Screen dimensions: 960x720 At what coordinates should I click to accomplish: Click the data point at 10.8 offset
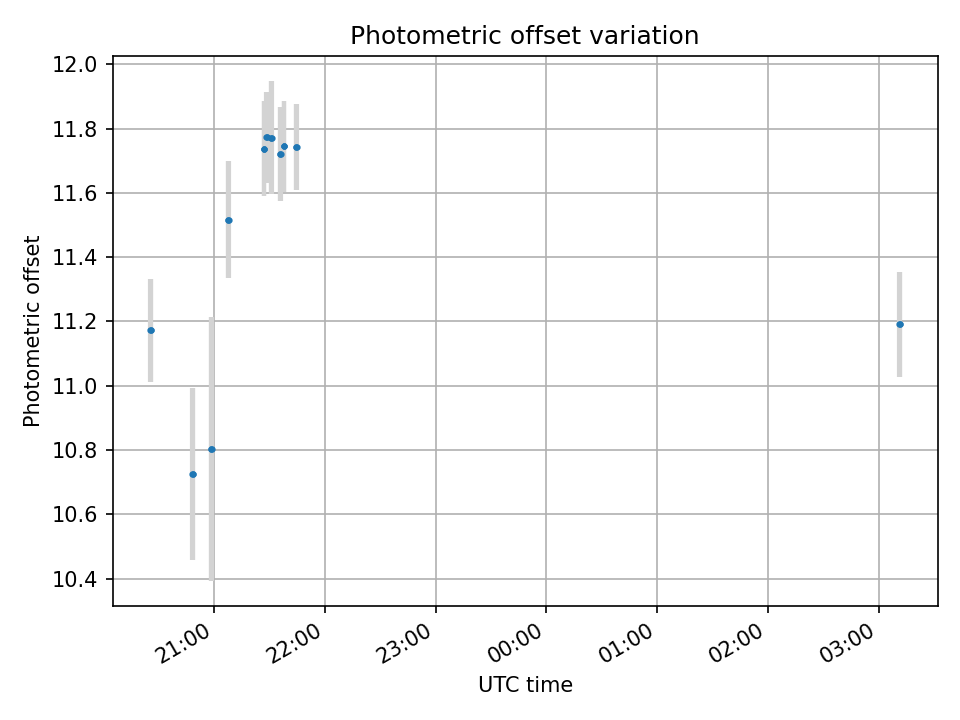(211, 449)
